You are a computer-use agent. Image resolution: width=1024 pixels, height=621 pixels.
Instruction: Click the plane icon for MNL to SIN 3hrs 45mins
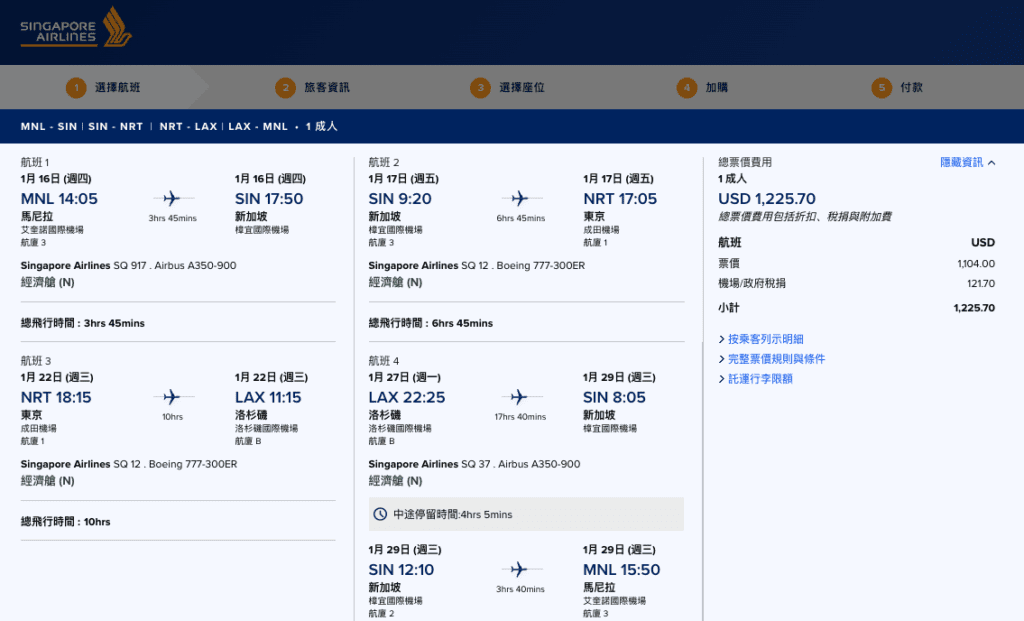[172, 198]
